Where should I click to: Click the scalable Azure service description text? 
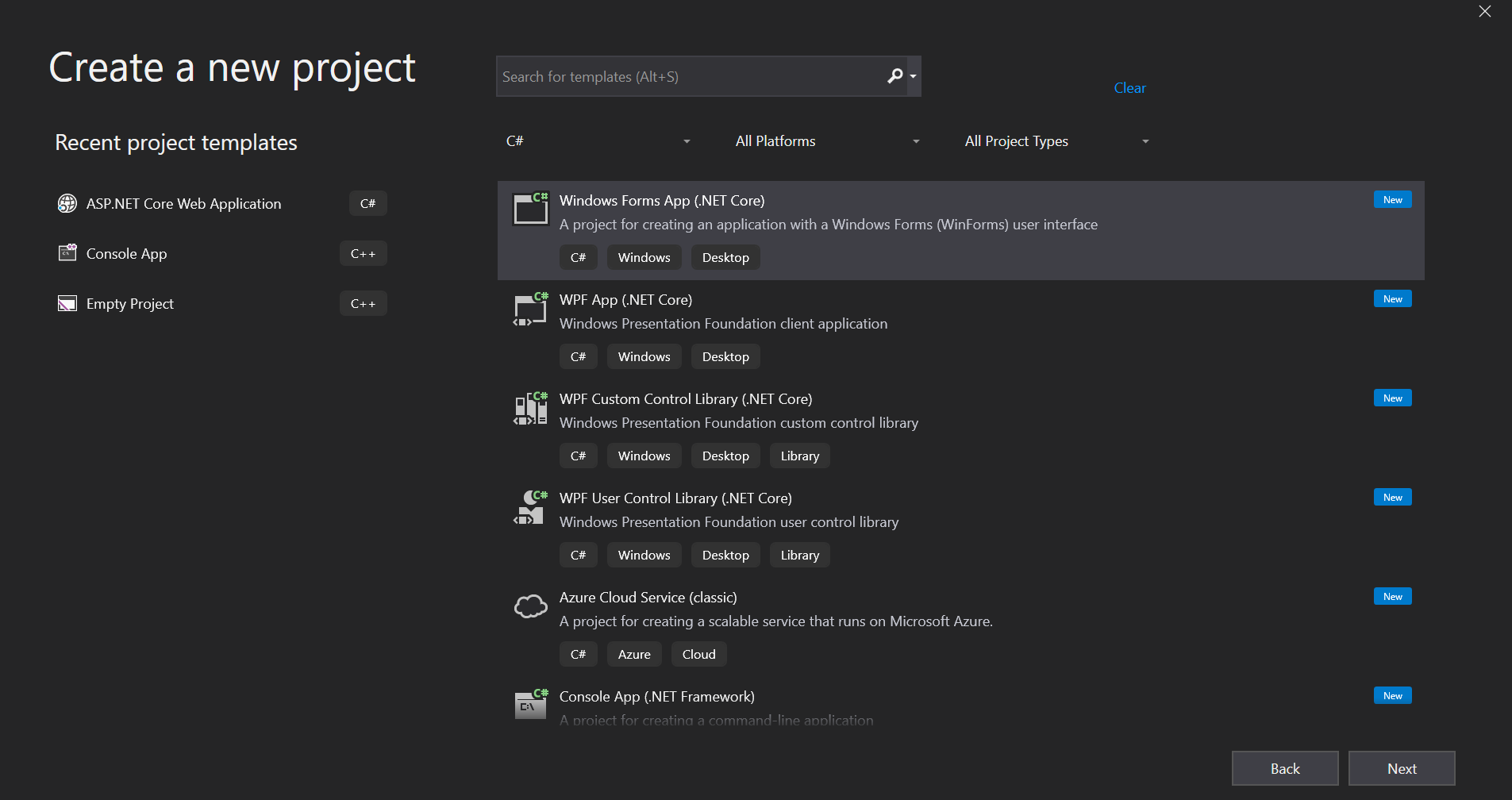coord(776,621)
